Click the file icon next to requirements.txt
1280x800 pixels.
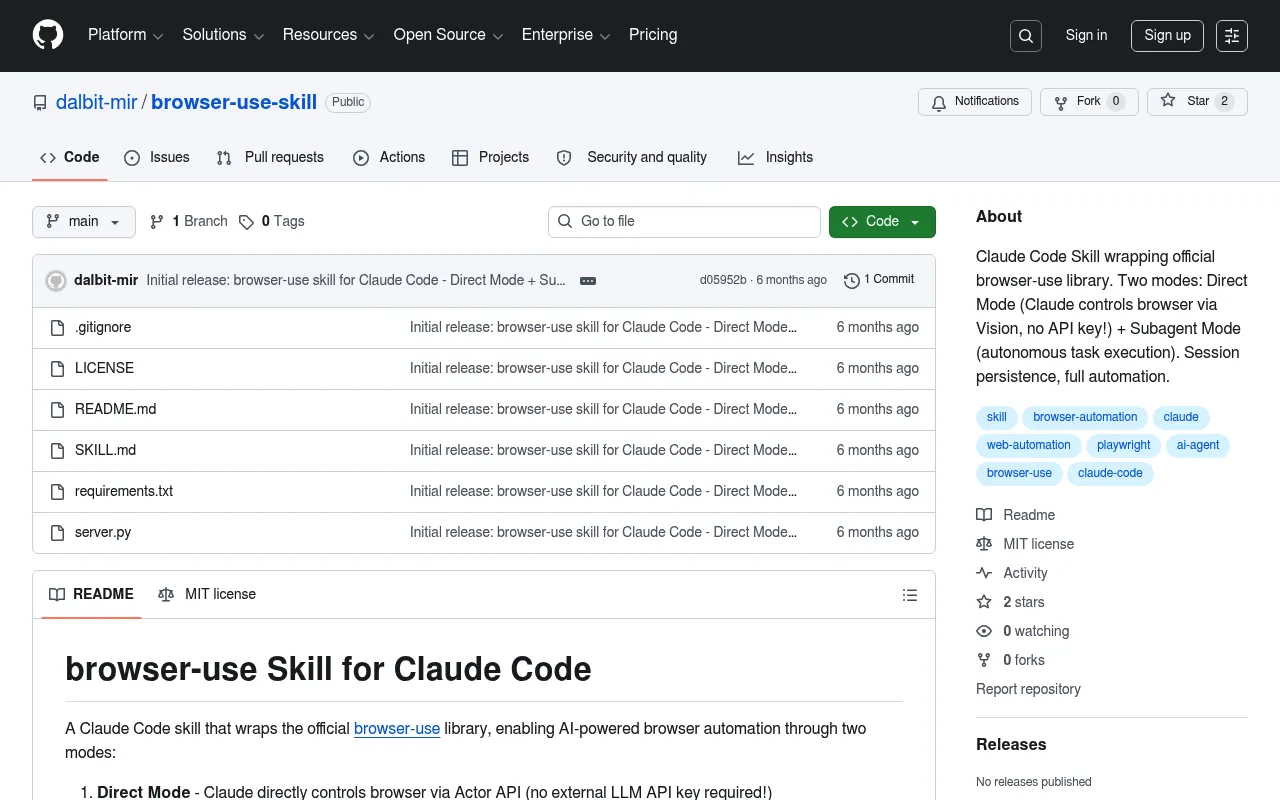point(58,492)
